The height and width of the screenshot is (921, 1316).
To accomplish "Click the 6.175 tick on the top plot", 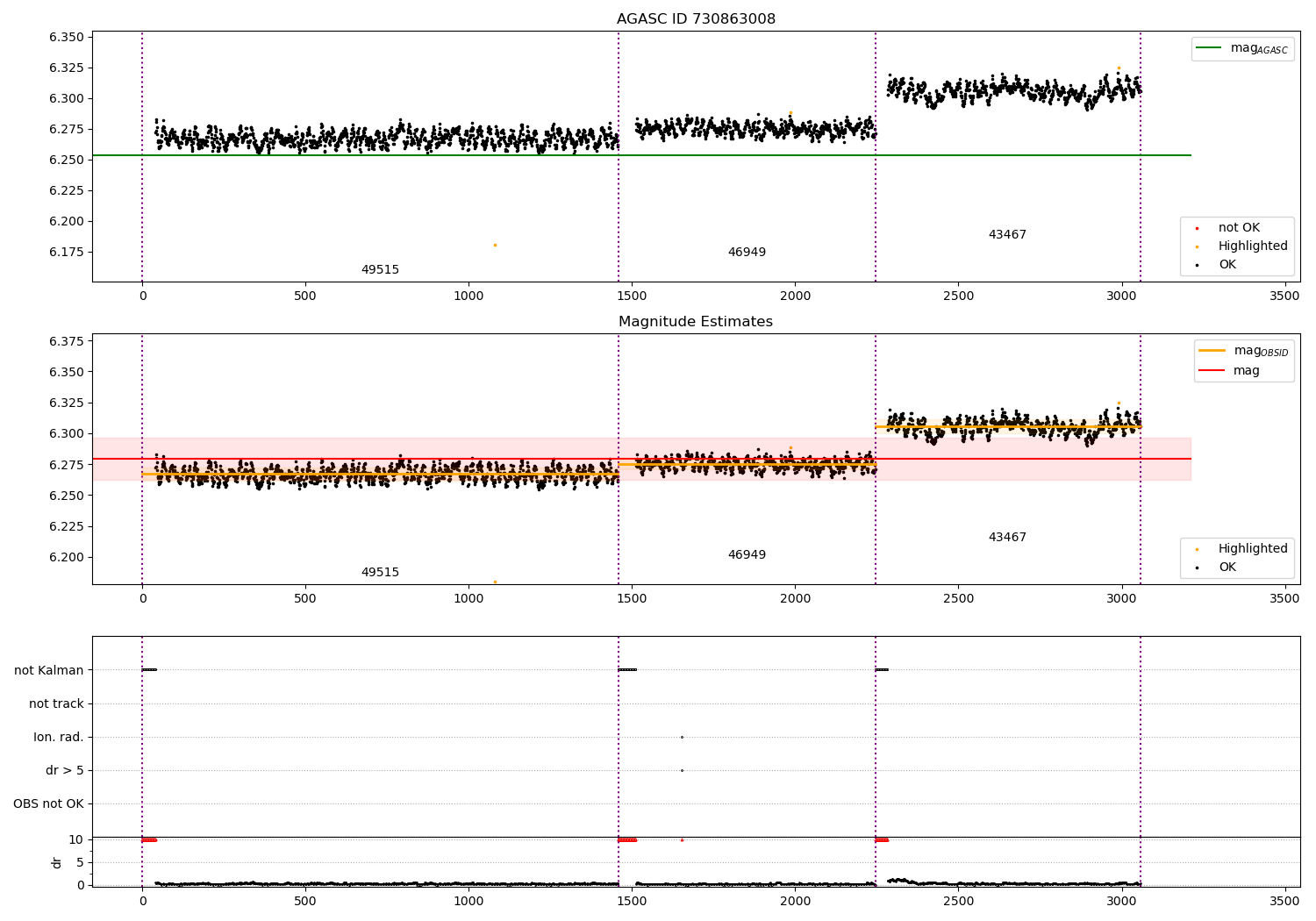I will (x=67, y=253).
